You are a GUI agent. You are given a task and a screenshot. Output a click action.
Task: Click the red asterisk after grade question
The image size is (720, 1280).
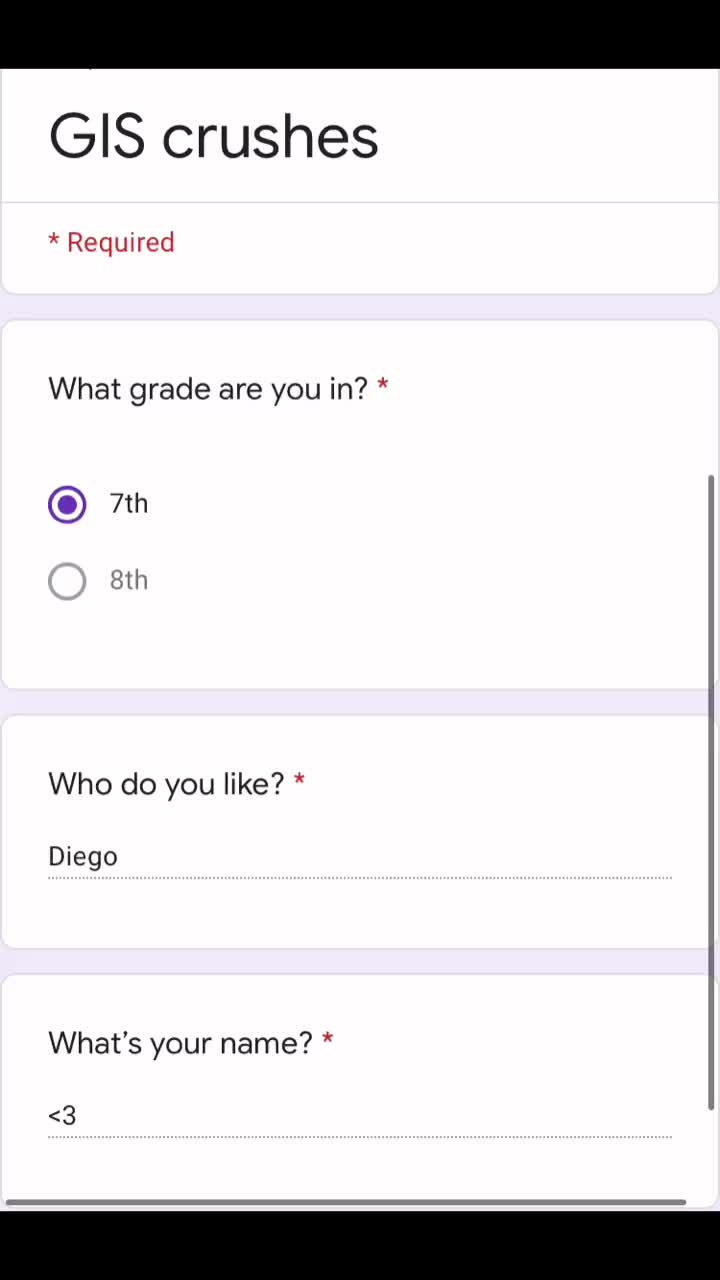383,384
